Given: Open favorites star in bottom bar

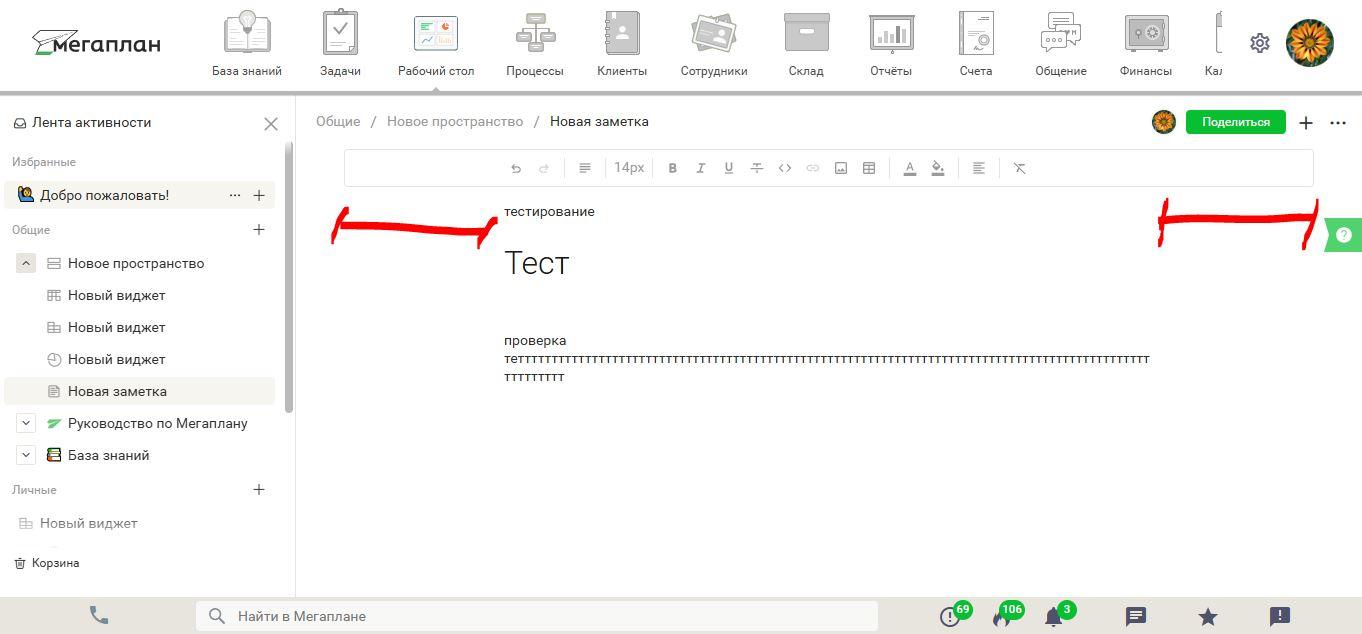Looking at the screenshot, I should [1208, 616].
